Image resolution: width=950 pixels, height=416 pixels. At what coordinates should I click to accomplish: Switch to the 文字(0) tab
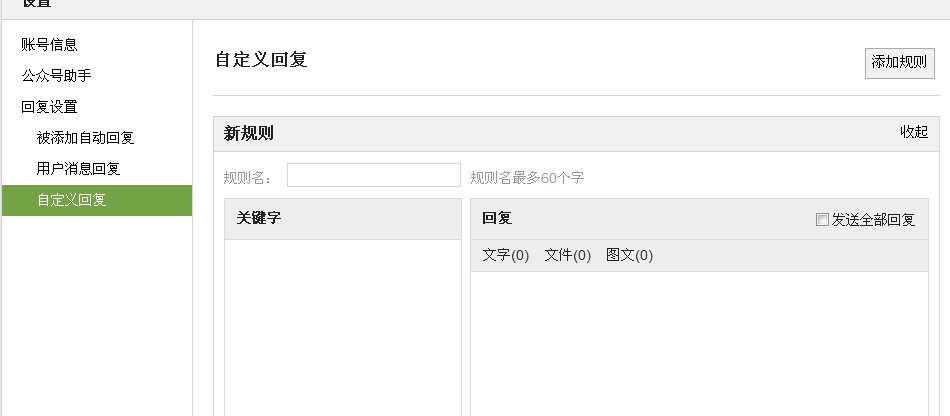(x=505, y=255)
